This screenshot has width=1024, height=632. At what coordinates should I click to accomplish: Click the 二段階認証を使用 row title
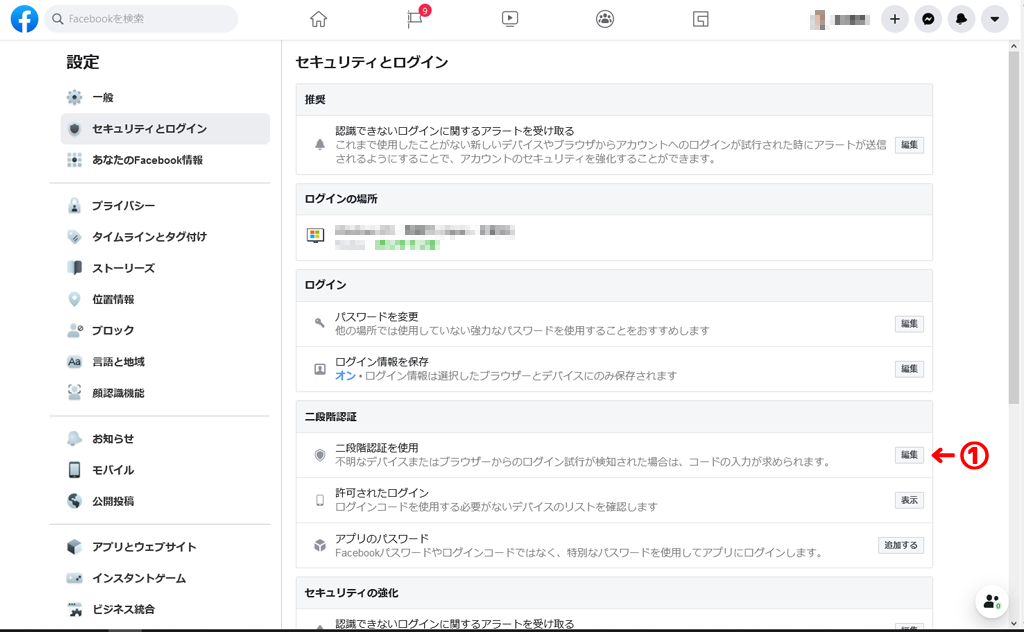[x=377, y=448]
